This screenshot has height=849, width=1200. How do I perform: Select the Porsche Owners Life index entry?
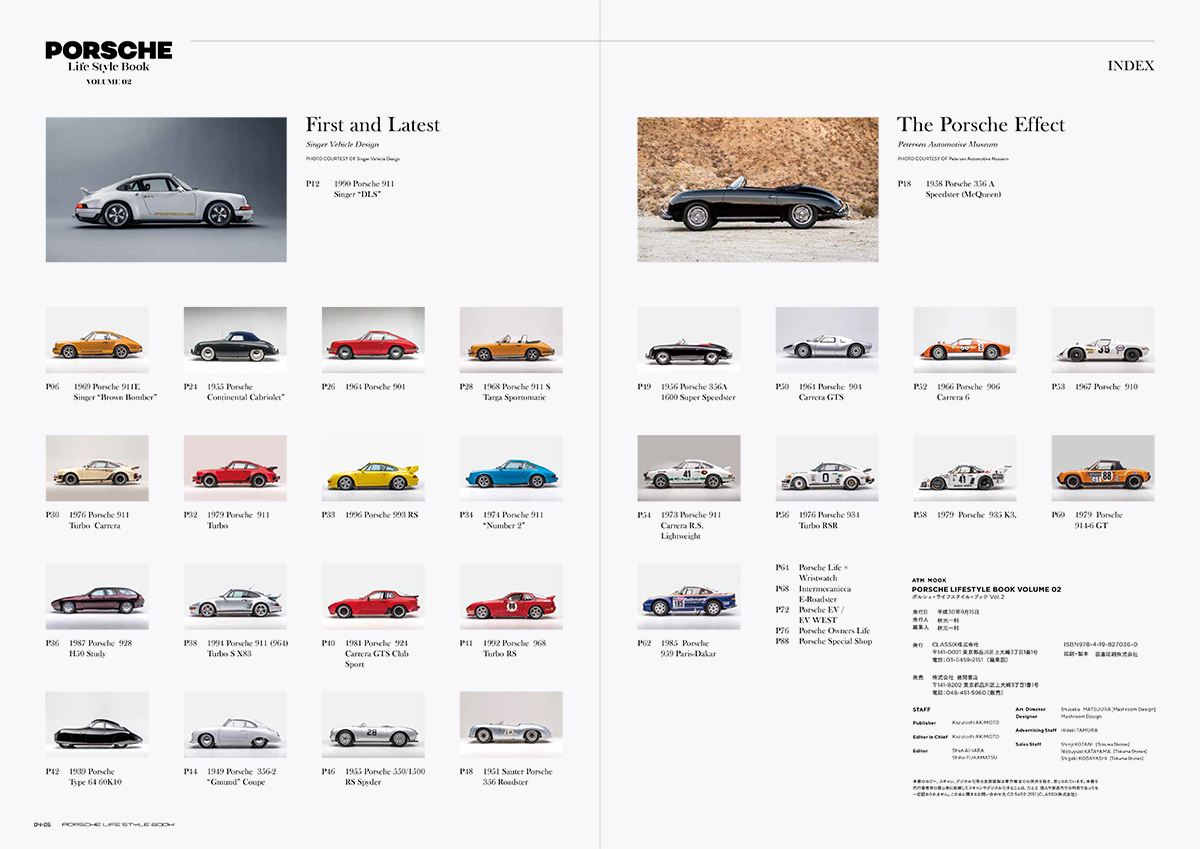pyautogui.click(x=834, y=631)
